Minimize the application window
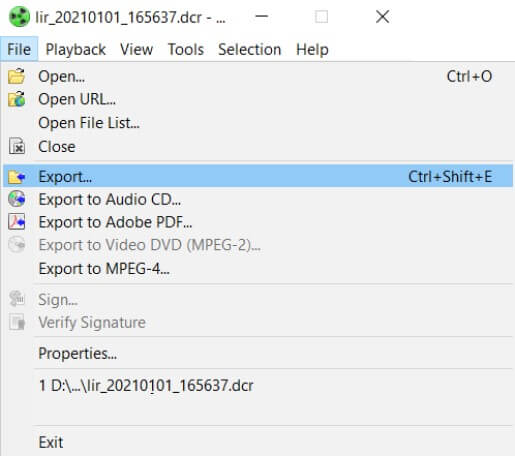This screenshot has height=456, width=515. (262, 16)
